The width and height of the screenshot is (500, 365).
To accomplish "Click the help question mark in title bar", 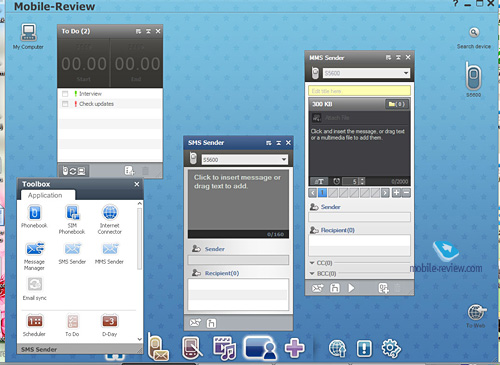I will tap(456, 4).
